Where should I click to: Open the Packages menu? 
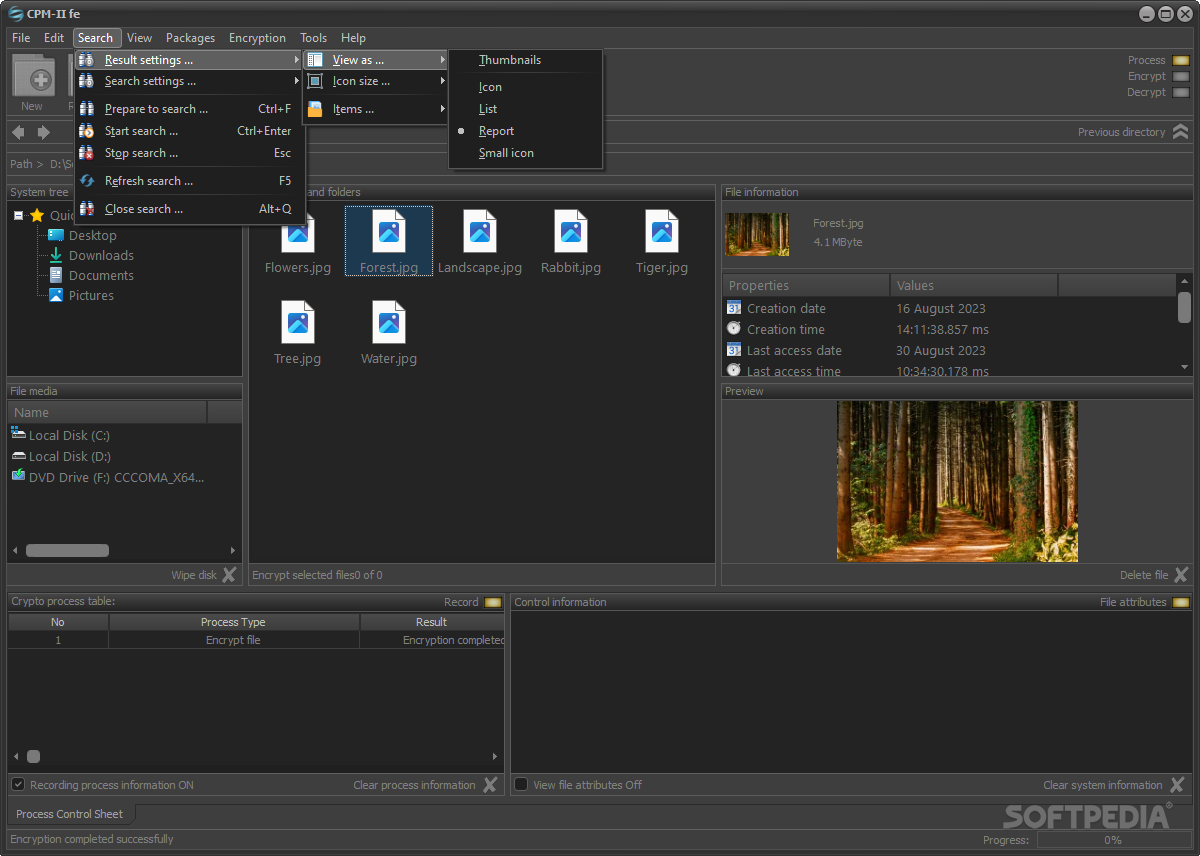190,38
